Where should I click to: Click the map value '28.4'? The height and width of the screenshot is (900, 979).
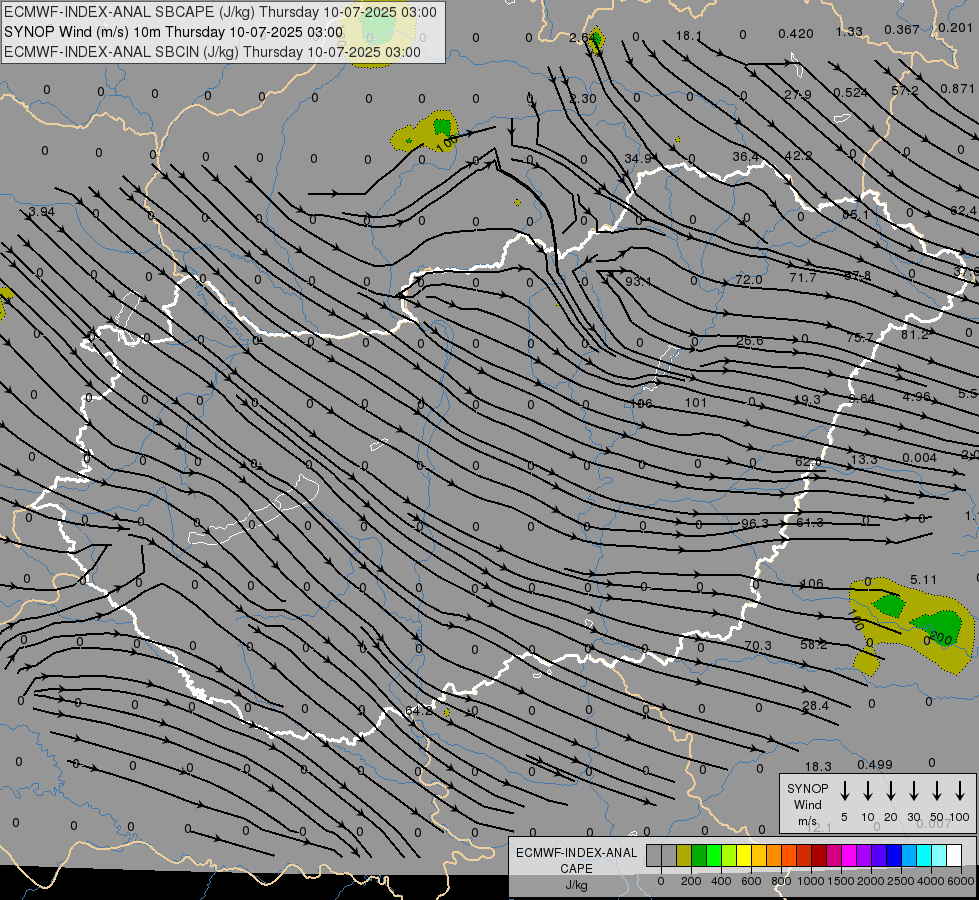pyautogui.click(x=815, y=706)
